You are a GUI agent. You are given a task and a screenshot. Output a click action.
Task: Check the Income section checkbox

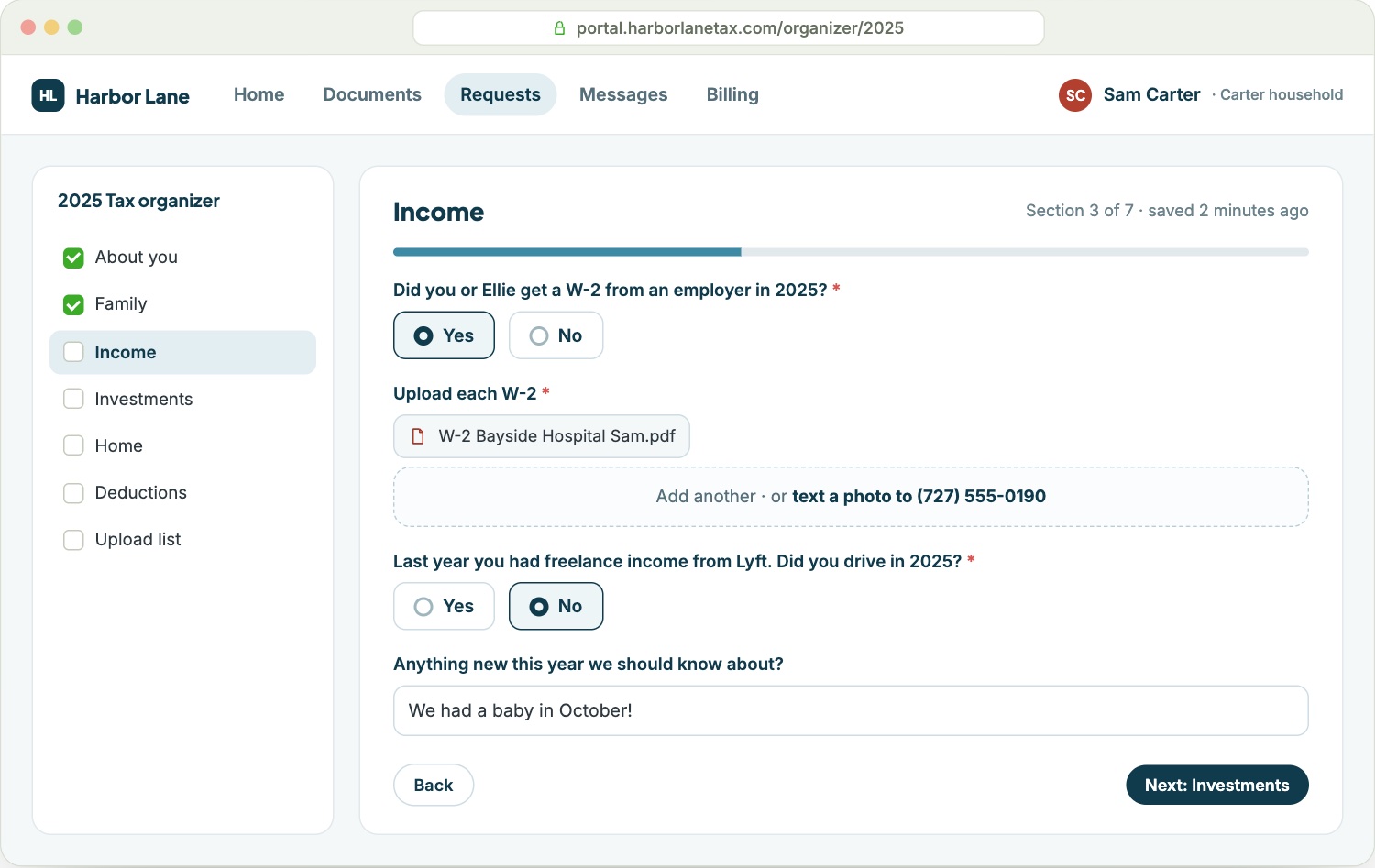pyautogui.click(x=73, y=352)
